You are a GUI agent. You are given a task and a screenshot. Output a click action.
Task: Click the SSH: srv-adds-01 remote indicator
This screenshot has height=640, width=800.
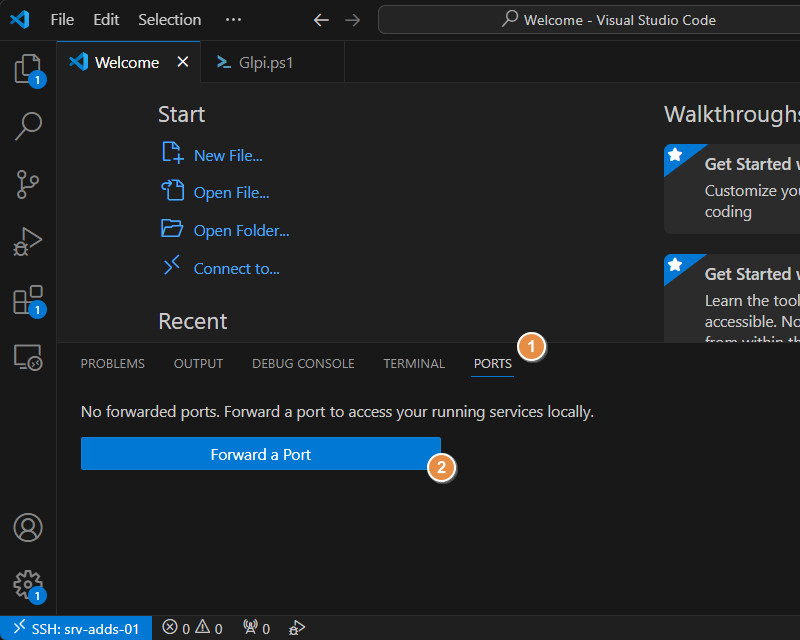pos(76,628)
